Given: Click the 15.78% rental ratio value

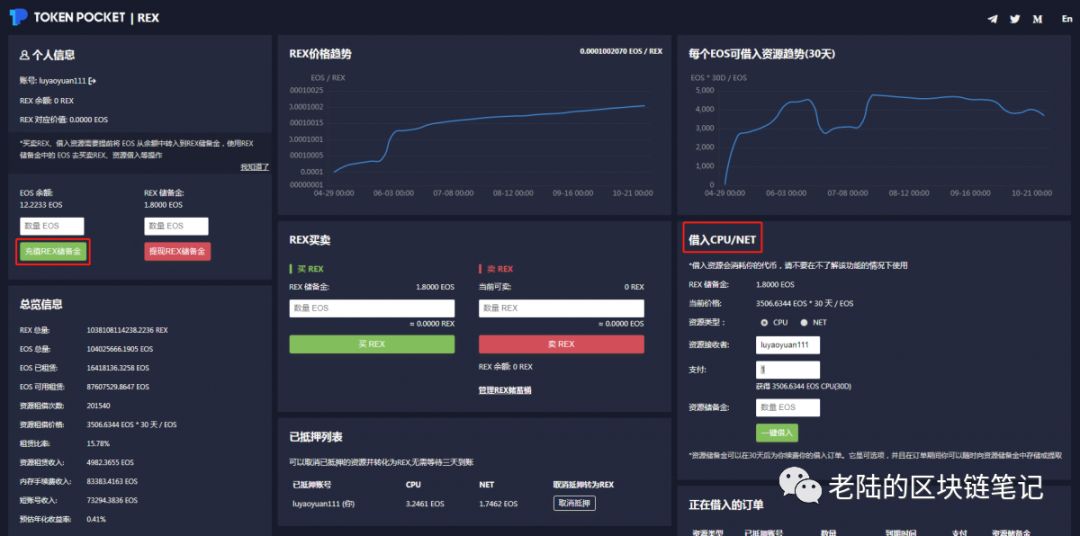Looking at the screenshot, I should coord(98,444).
